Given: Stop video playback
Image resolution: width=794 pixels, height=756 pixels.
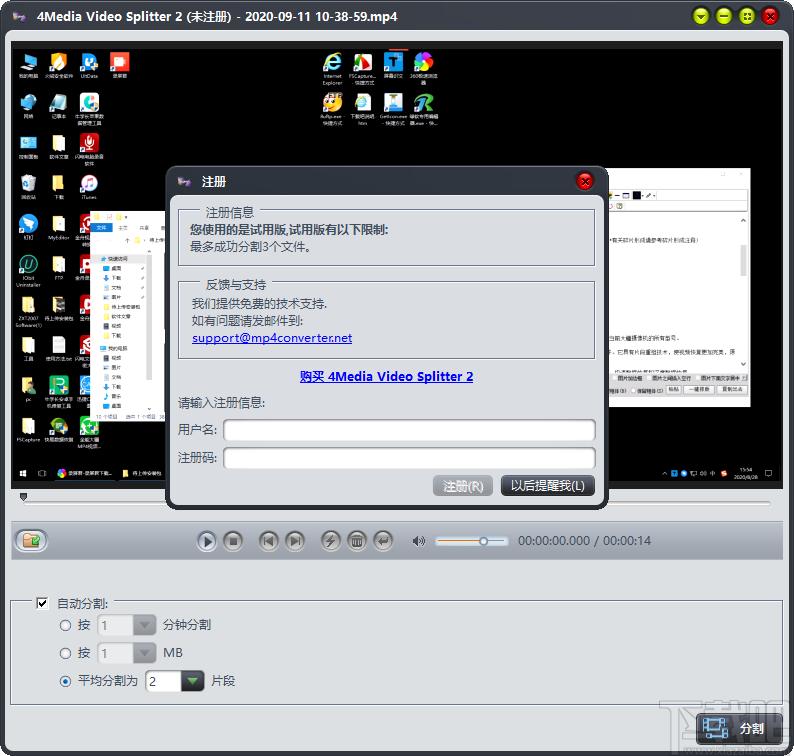Looking at the screenshot, I should [233, 541].
